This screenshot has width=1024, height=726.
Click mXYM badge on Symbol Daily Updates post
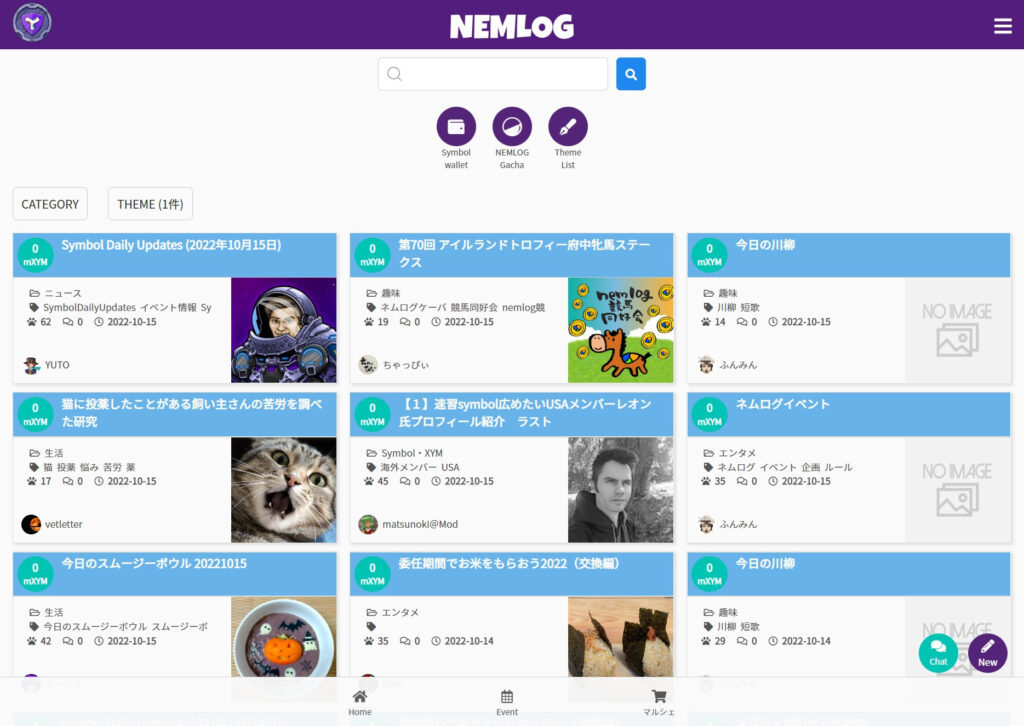pyautogui.click(x=35, y=255)
